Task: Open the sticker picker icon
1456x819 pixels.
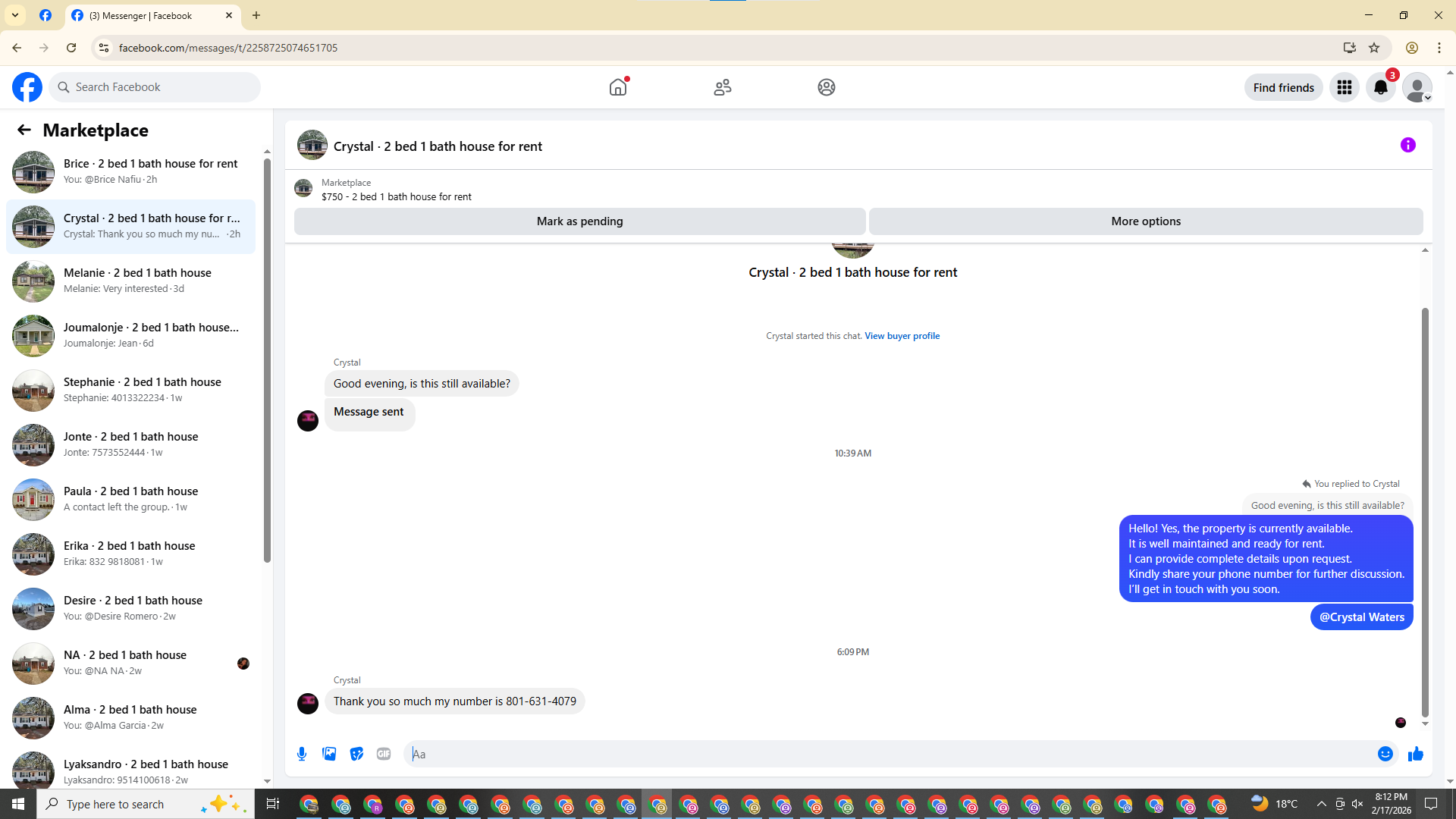Action: click(356, 754)
